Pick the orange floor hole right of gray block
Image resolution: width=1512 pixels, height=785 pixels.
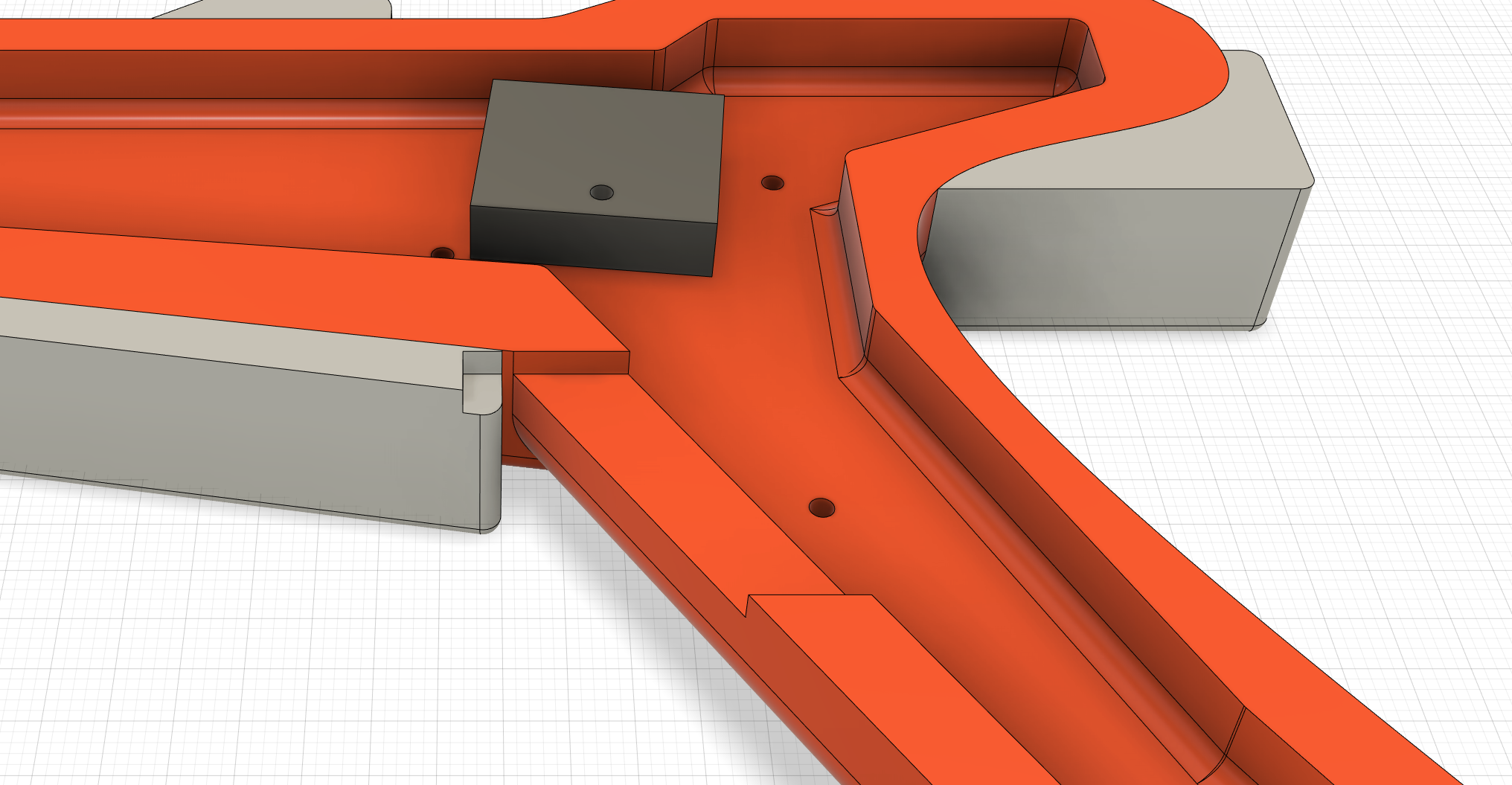click(772, 182)
